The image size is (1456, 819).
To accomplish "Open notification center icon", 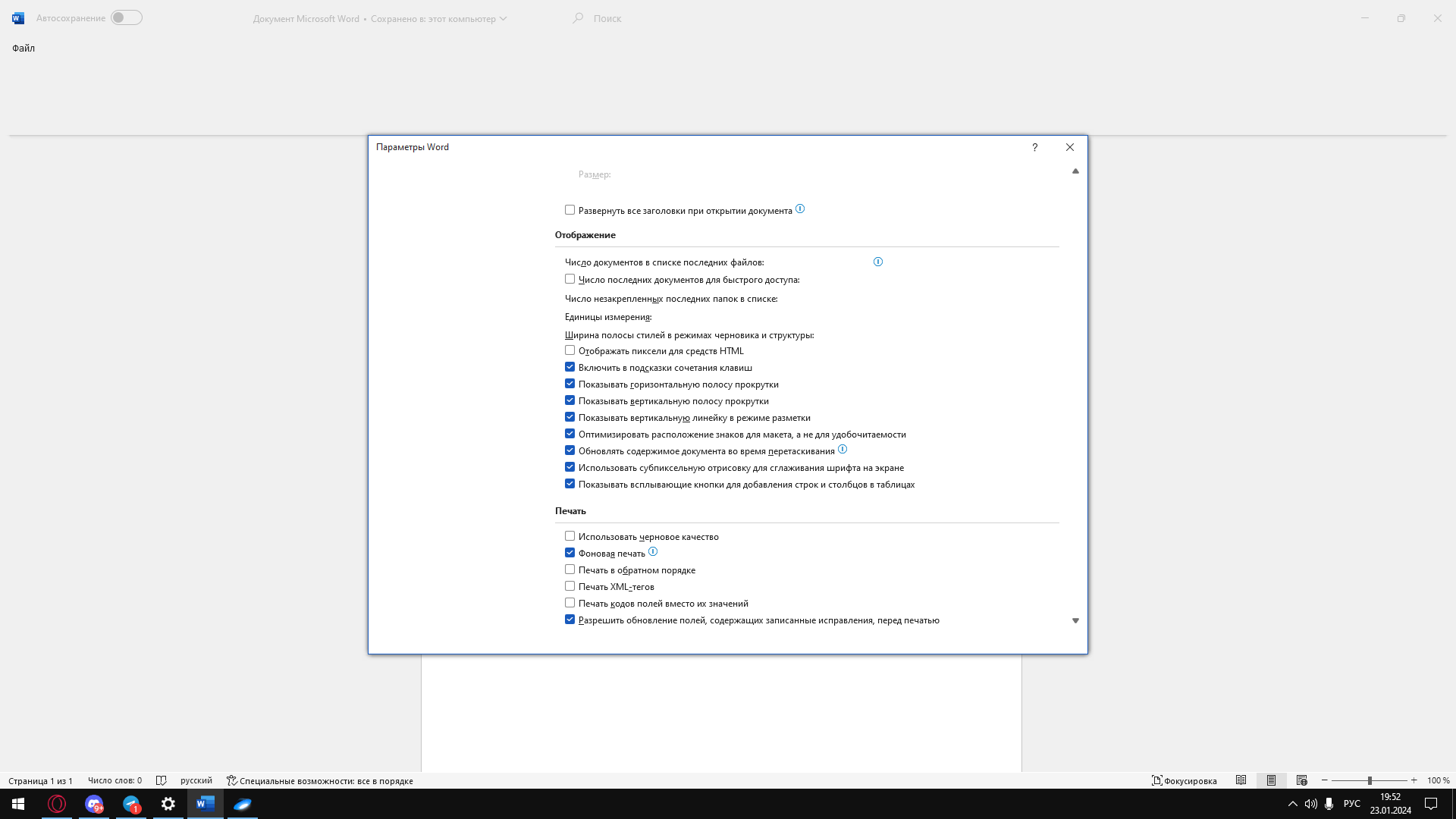I will click(x=1431, y=804).
